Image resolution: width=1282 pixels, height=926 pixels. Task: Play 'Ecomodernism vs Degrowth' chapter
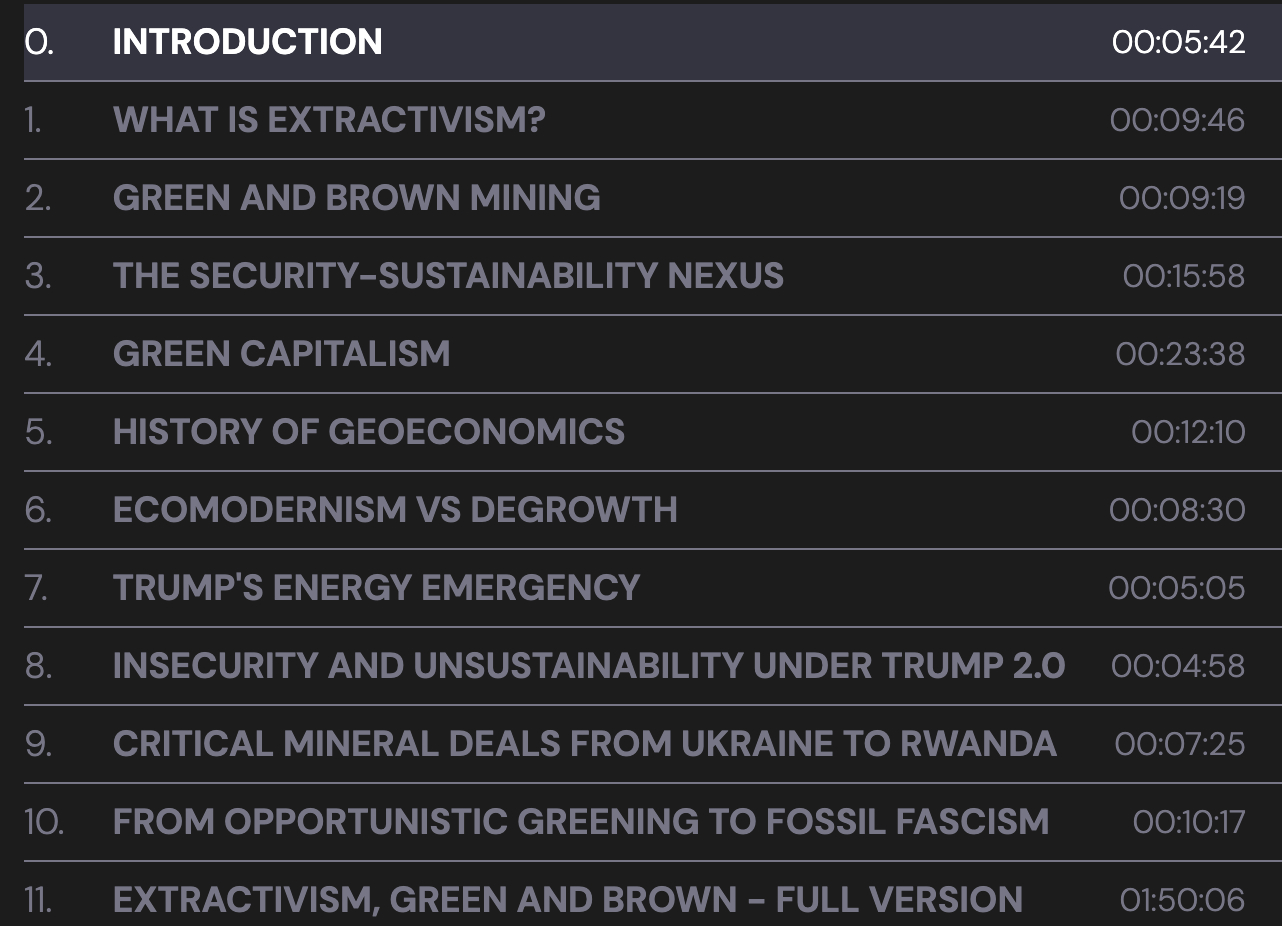pyautogui.click(x=395, y=510)
